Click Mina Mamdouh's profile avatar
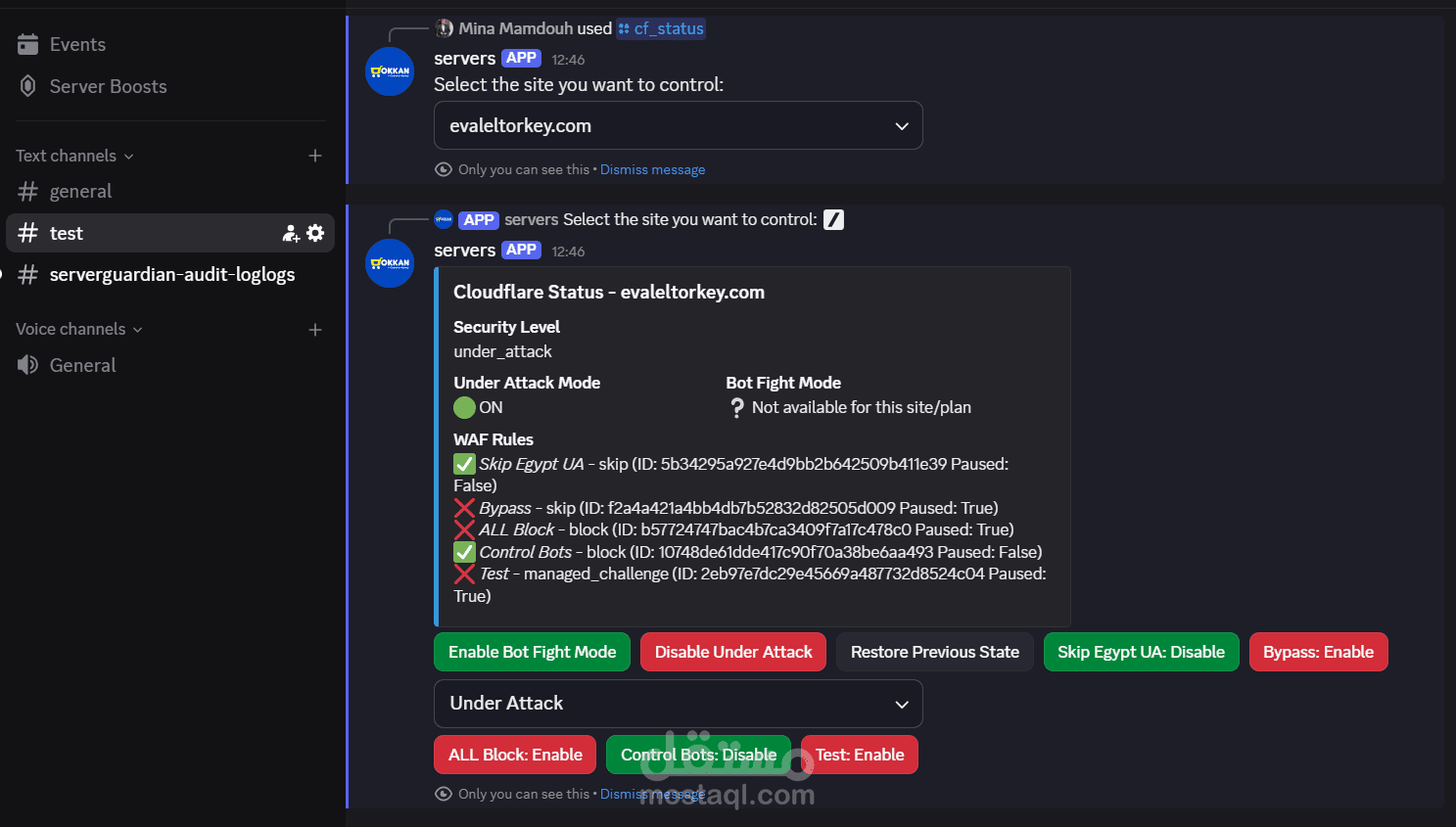The image size is (1456, 827). tap(443, 28)
